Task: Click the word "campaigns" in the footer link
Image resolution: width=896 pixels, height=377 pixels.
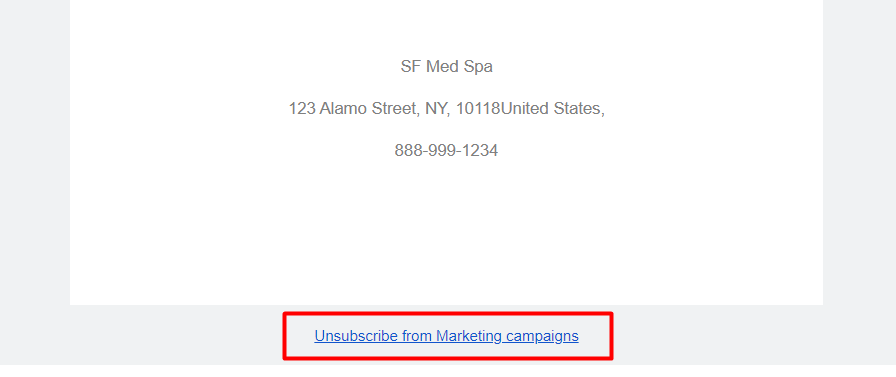Action: point(542,336)
